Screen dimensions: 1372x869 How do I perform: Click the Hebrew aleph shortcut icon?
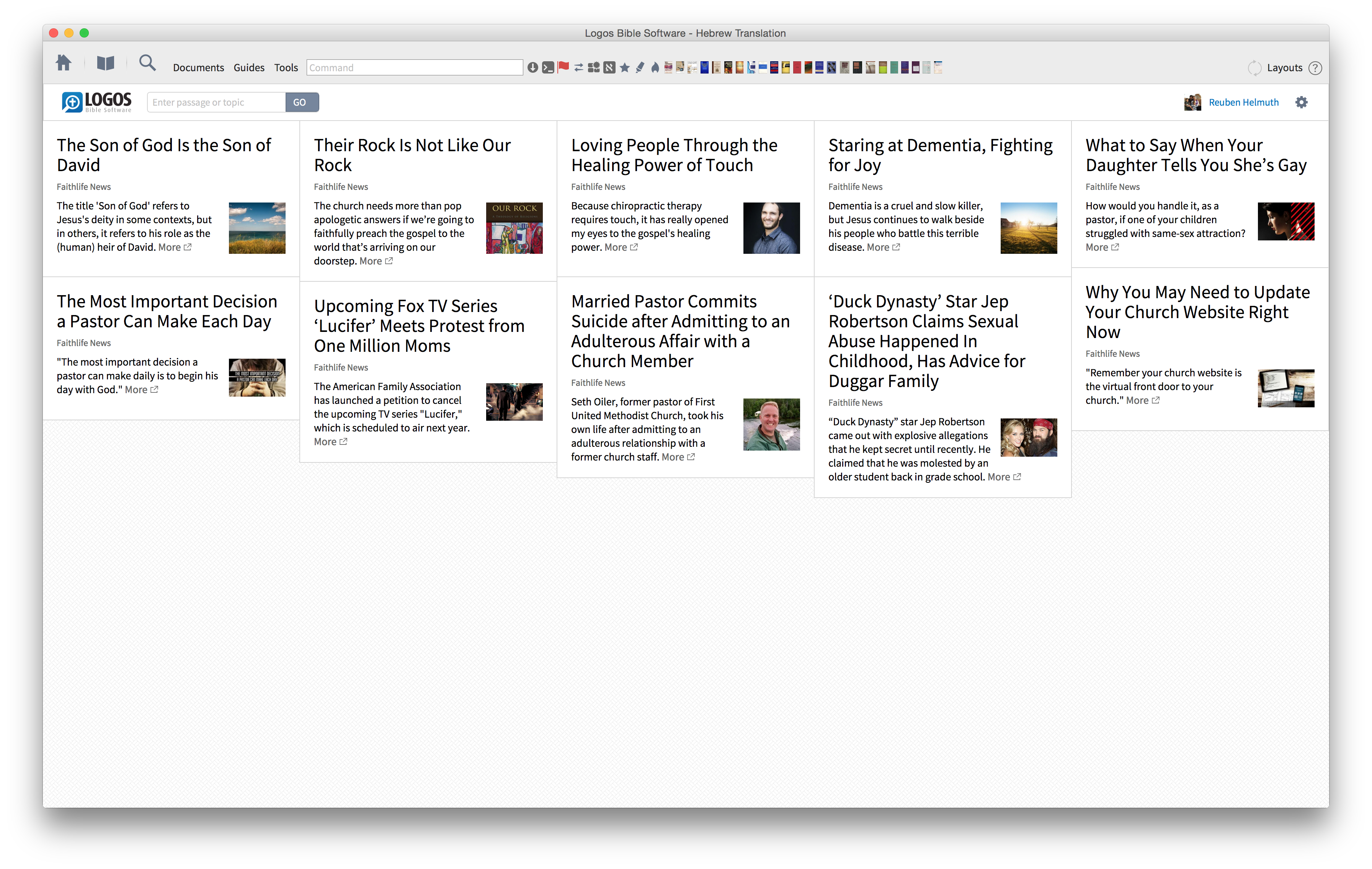609,68
